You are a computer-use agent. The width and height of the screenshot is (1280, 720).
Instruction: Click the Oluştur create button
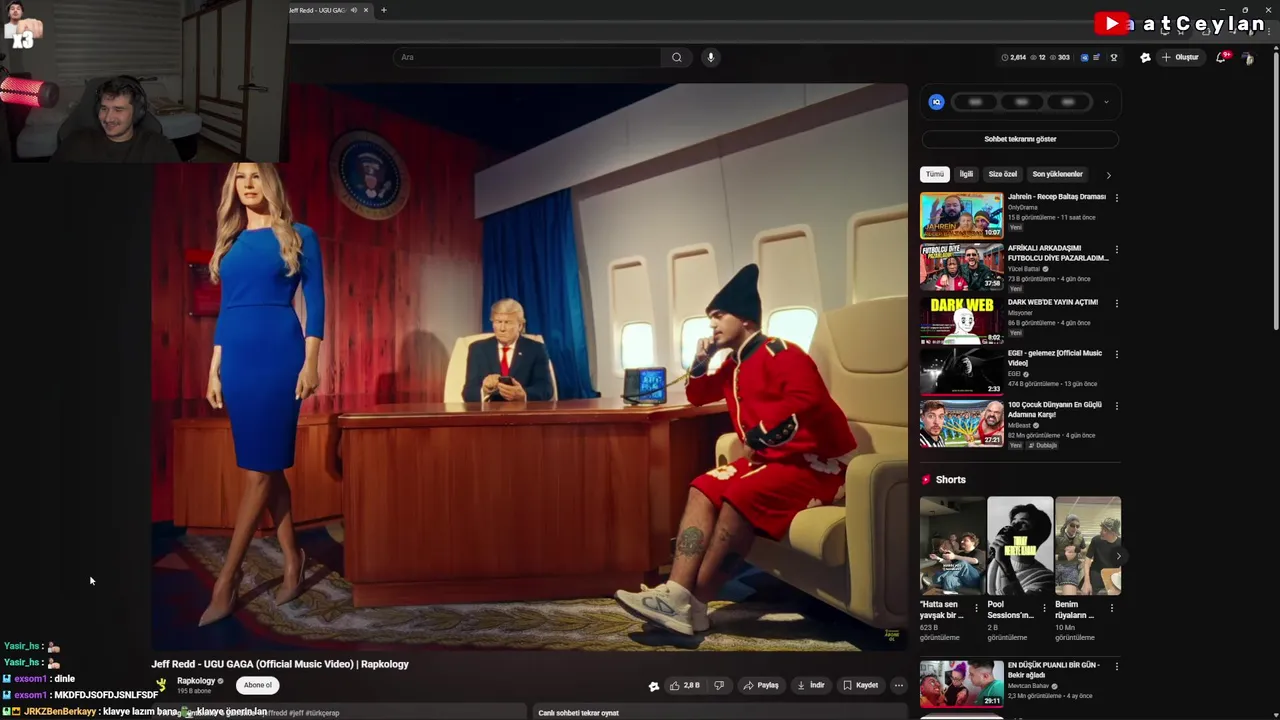coord(1181,57)
